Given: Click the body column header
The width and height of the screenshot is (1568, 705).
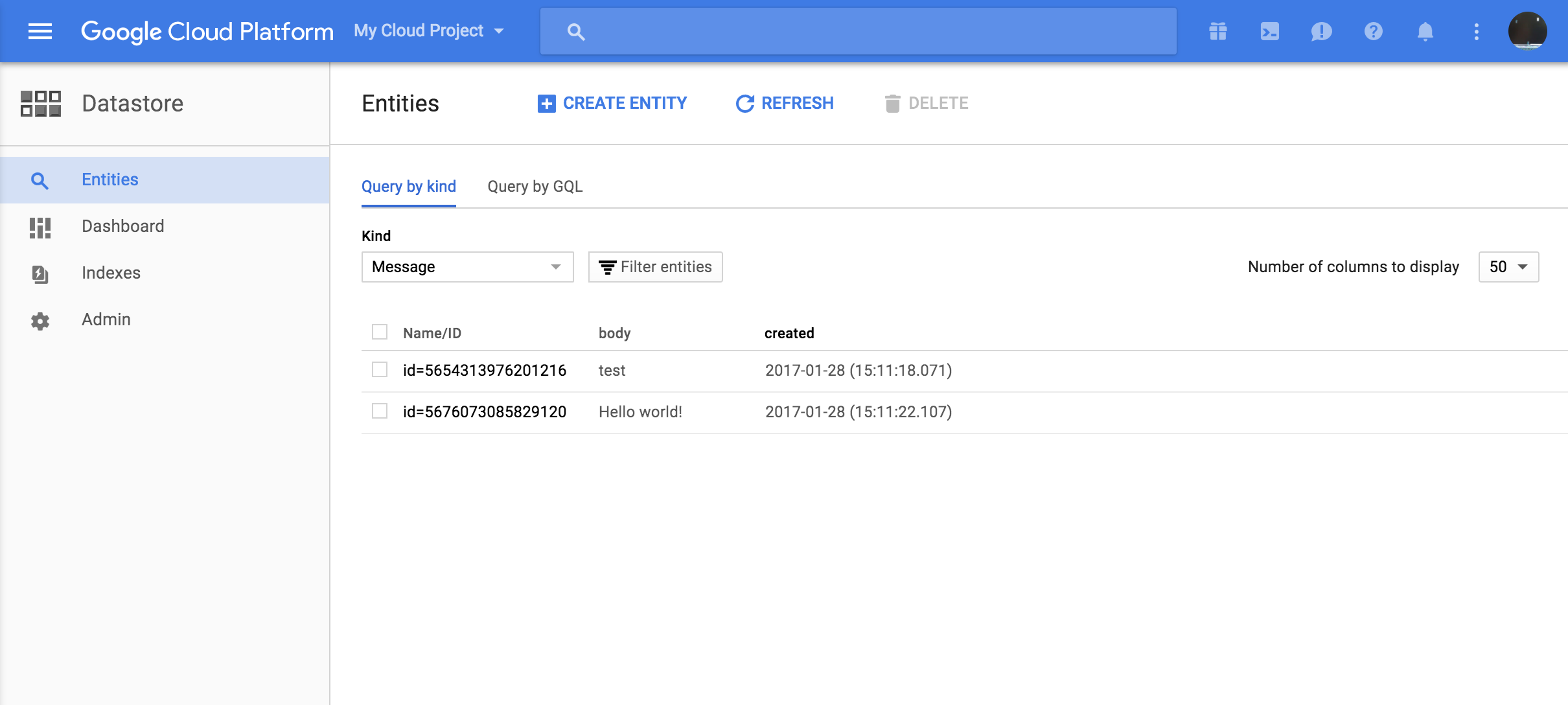Looking at the screenshot, I should (614, 333).
